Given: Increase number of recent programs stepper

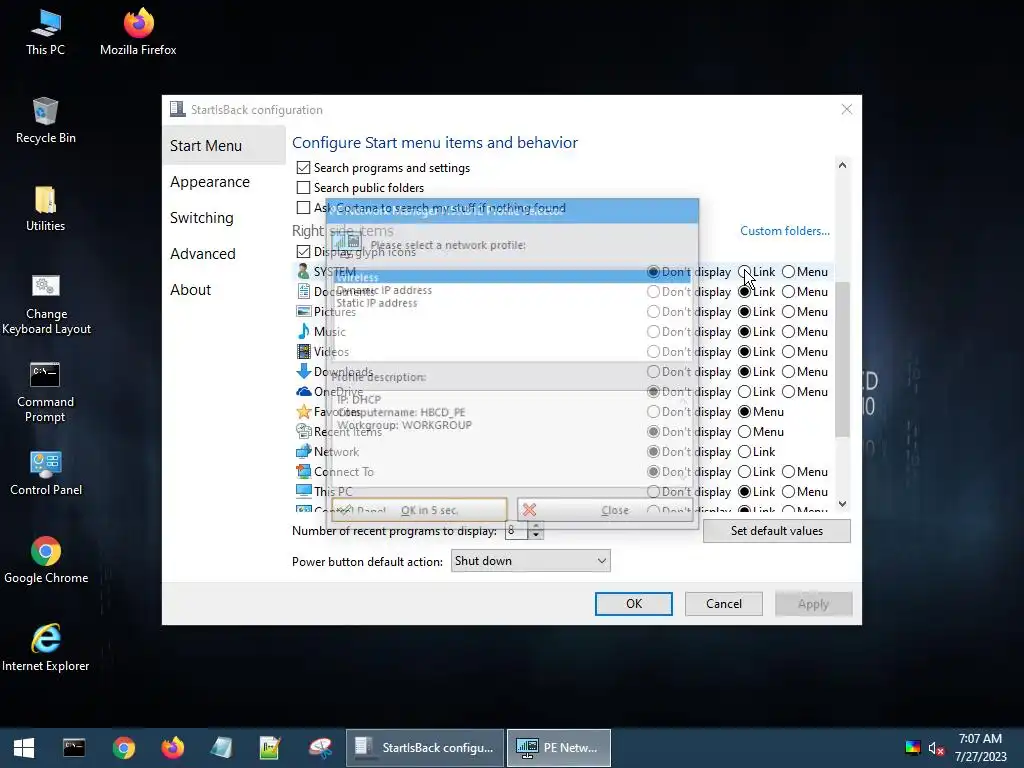Looking at the screenshot, I should [536, 526].
